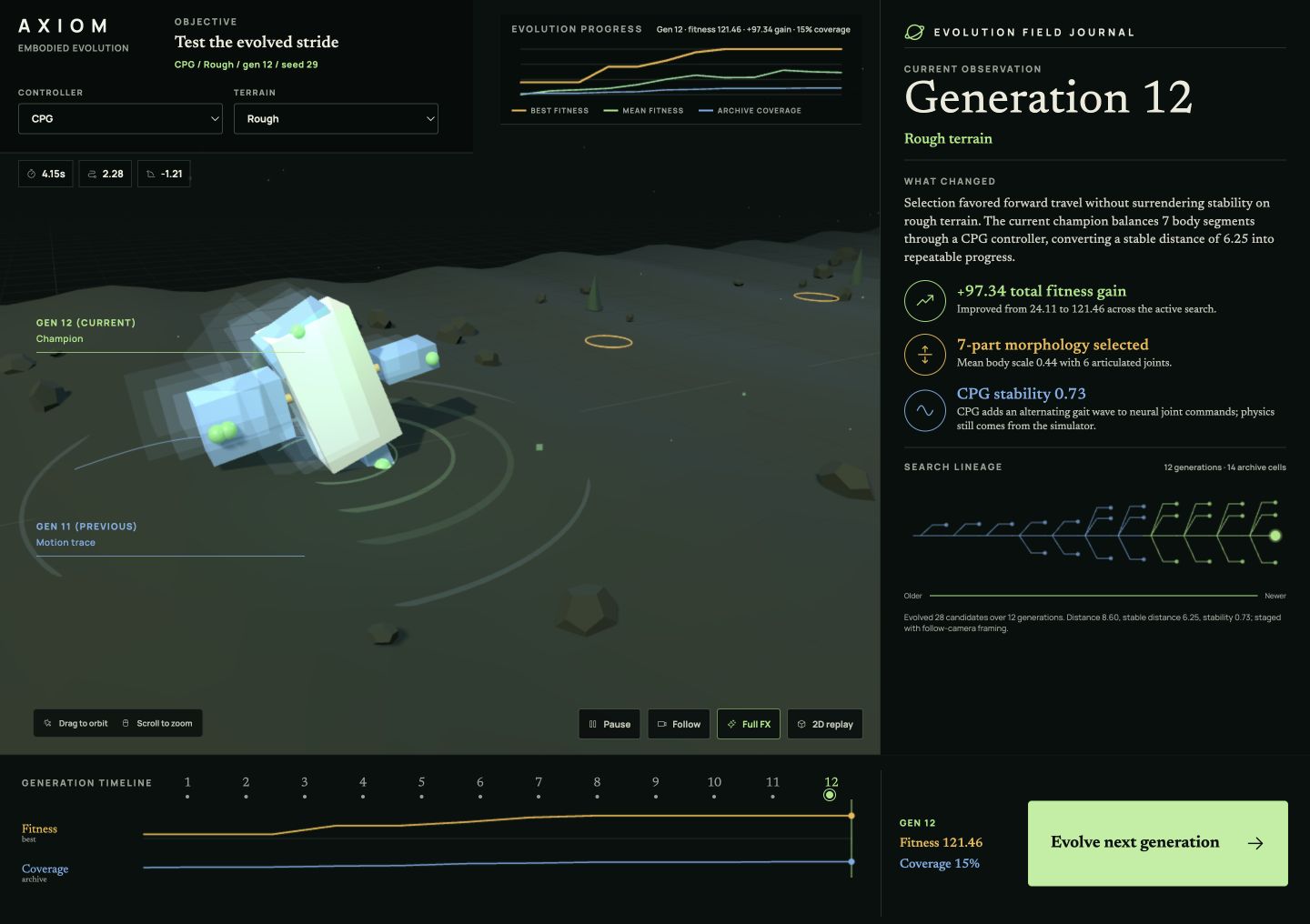Click Evolve next generation button
Image resolution: width=1310 pixels, height=924 pixels.
1157,843
